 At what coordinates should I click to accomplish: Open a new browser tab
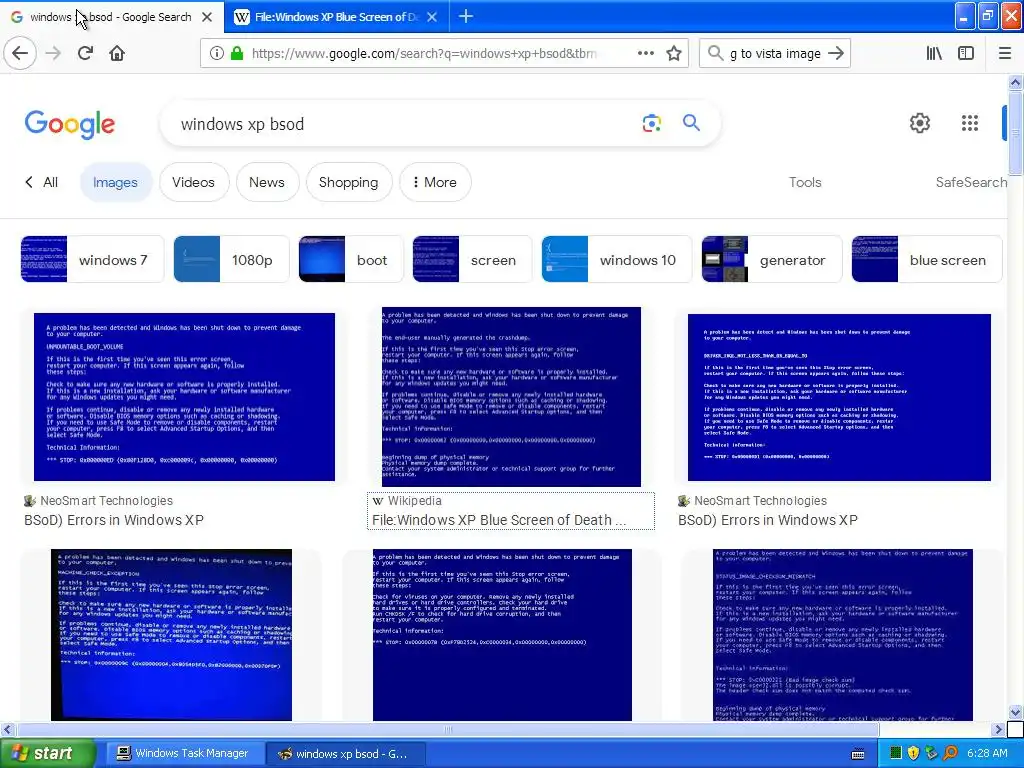(466, 16)
